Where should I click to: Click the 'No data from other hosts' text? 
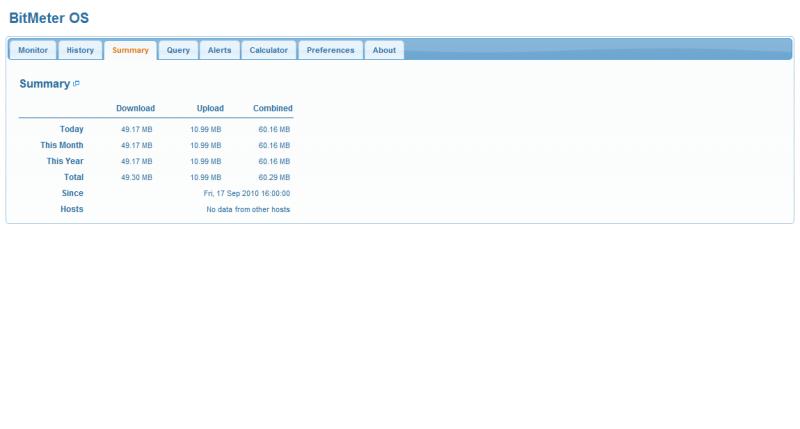click(x=248, y=209)
